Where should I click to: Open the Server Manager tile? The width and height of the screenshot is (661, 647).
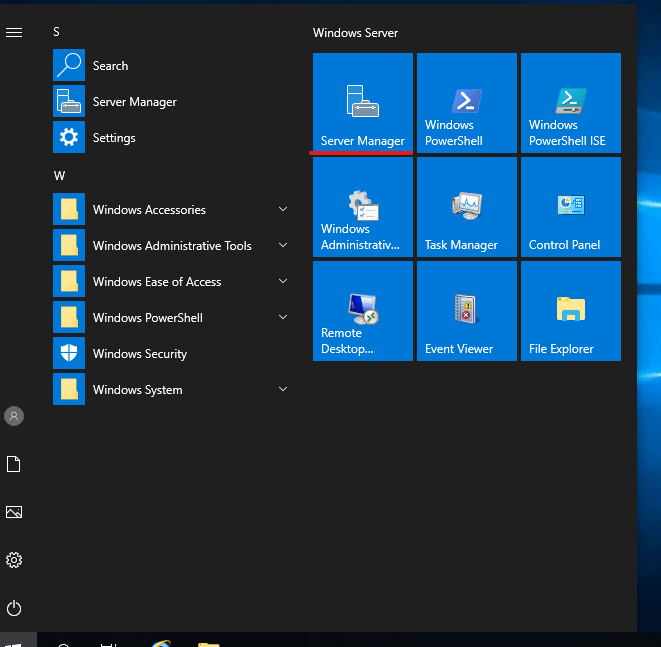point(363,103)
